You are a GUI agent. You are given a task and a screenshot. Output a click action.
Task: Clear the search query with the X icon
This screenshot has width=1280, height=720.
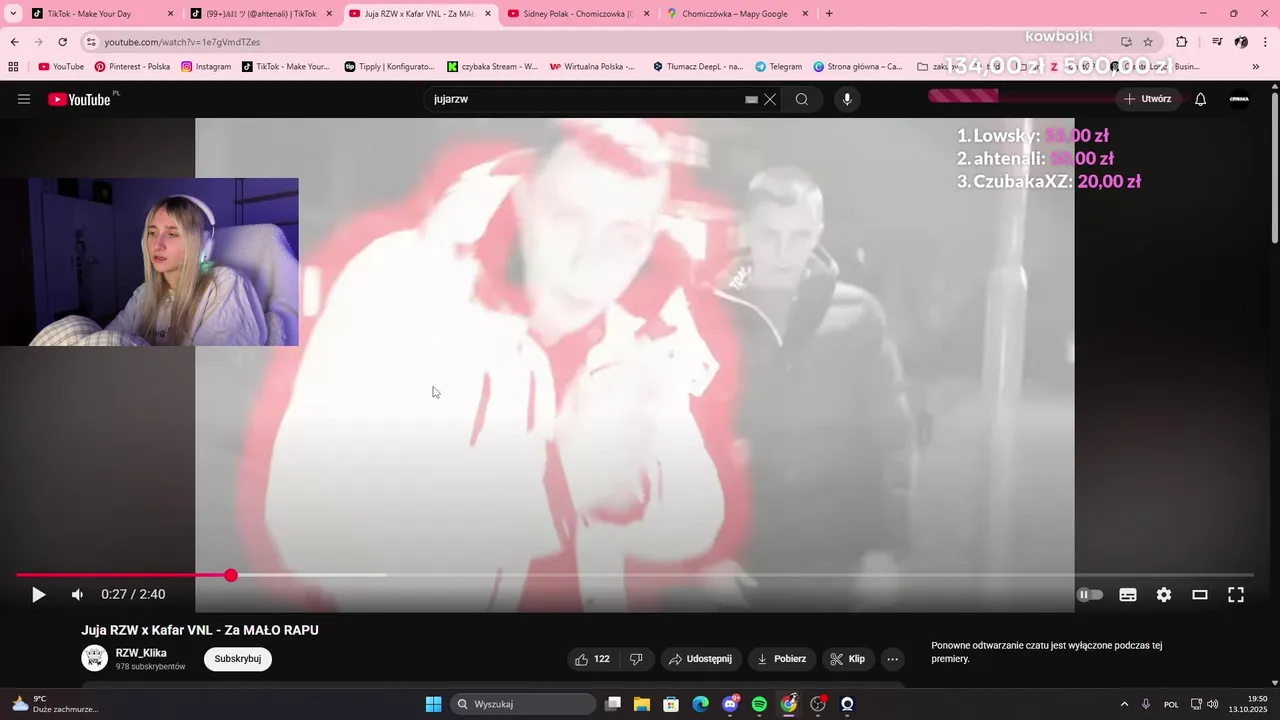pos(770,99)
